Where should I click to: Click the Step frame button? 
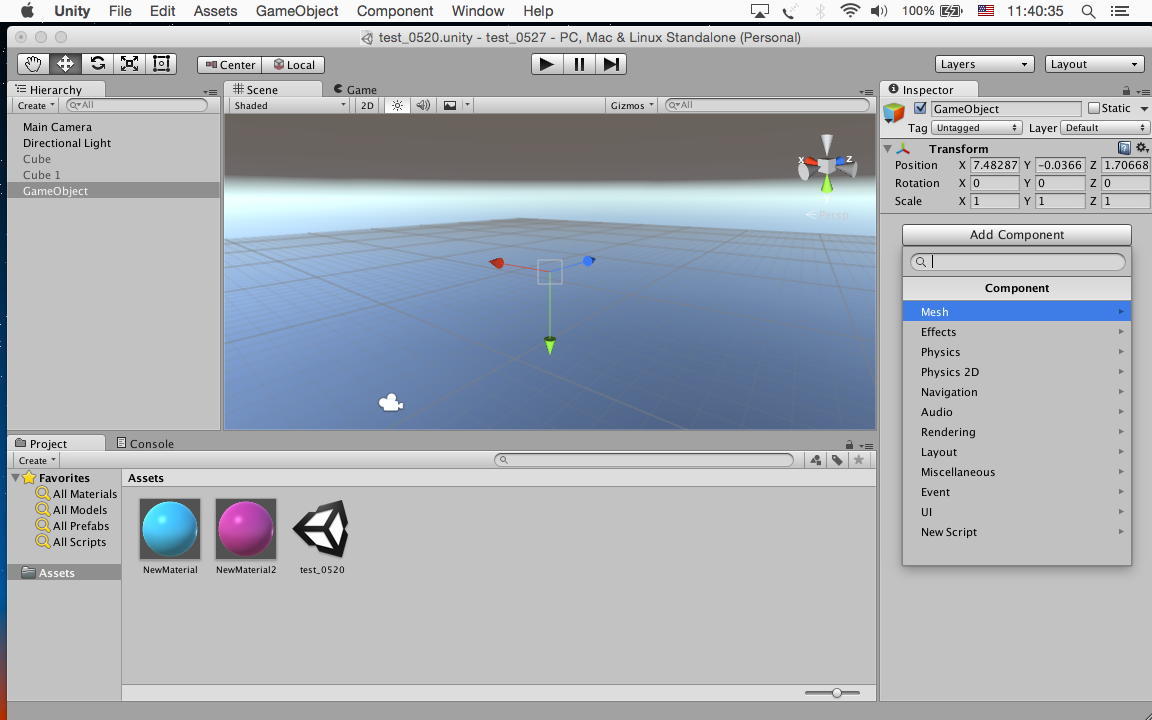(611, 64)
